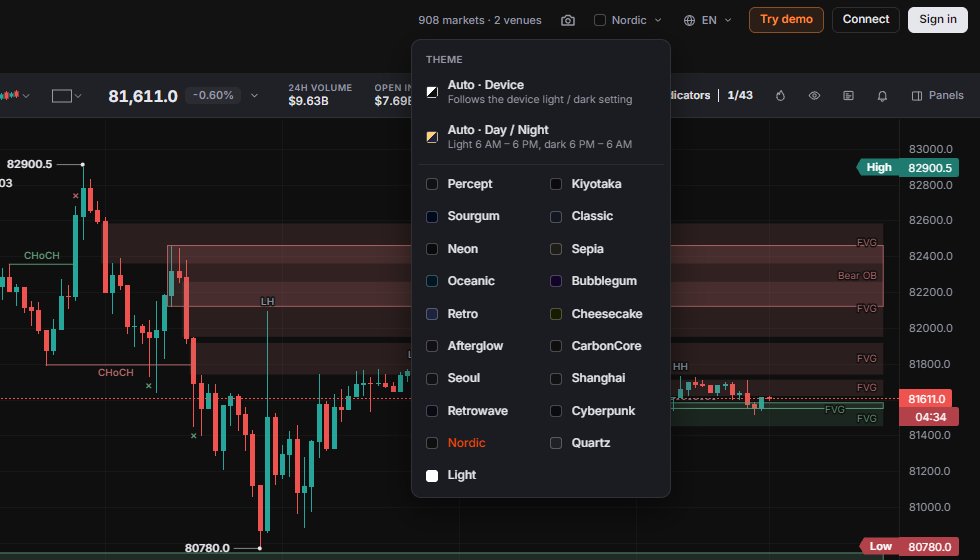Click the camera screenshot icon
Screen dimensions: 980x560
tap(568, 21)
